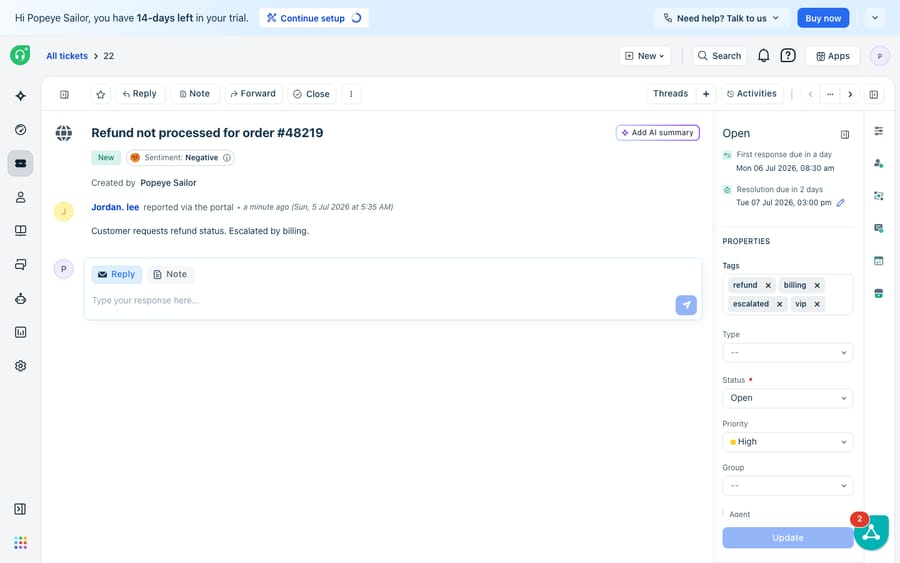
Task: Go to the next ticket arrow
Action: [x=850, y=94]
